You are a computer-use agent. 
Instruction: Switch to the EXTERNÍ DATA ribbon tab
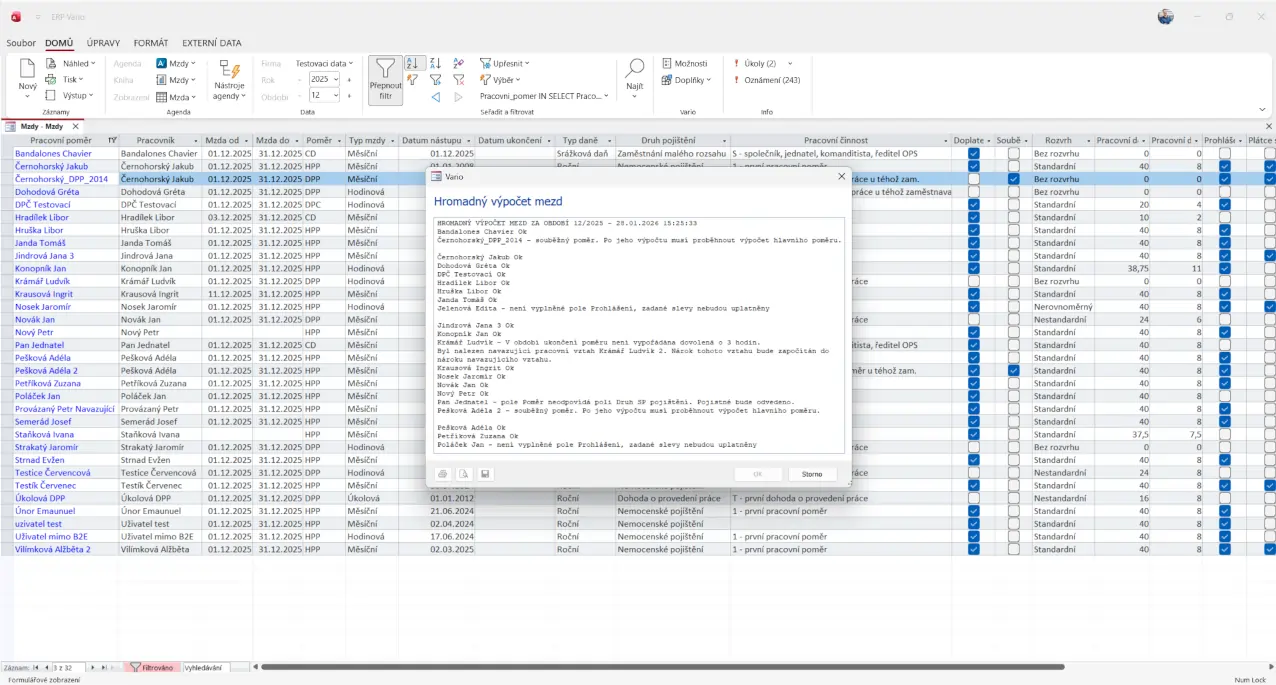click(211, 43)
